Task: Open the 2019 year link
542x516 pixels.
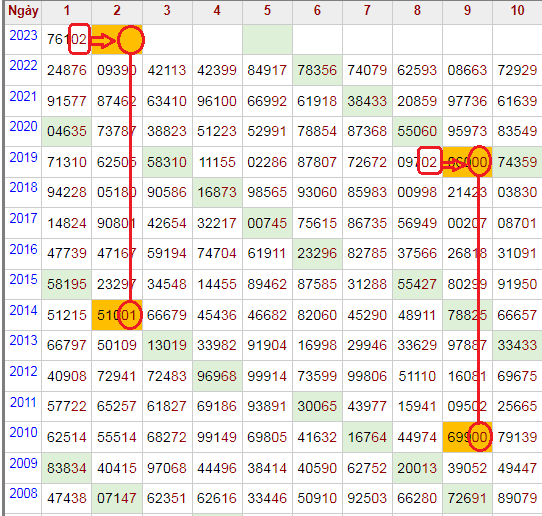Action: [x=23, y=157]
